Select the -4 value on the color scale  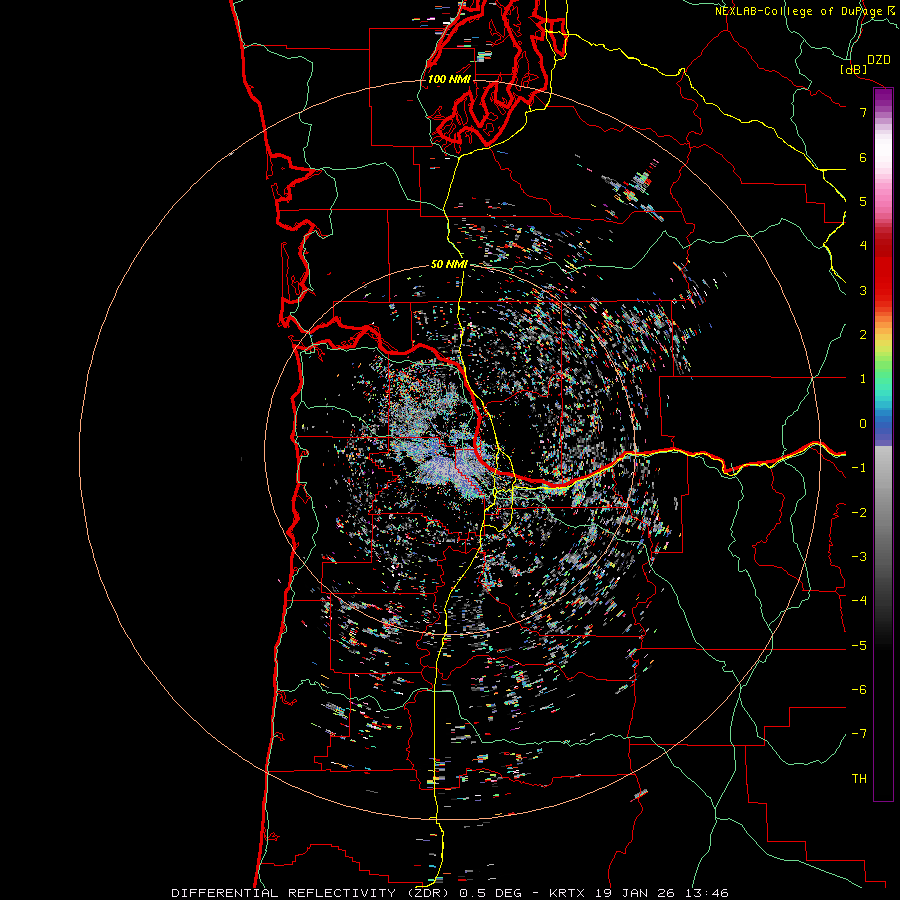click(x=859, y=601)
